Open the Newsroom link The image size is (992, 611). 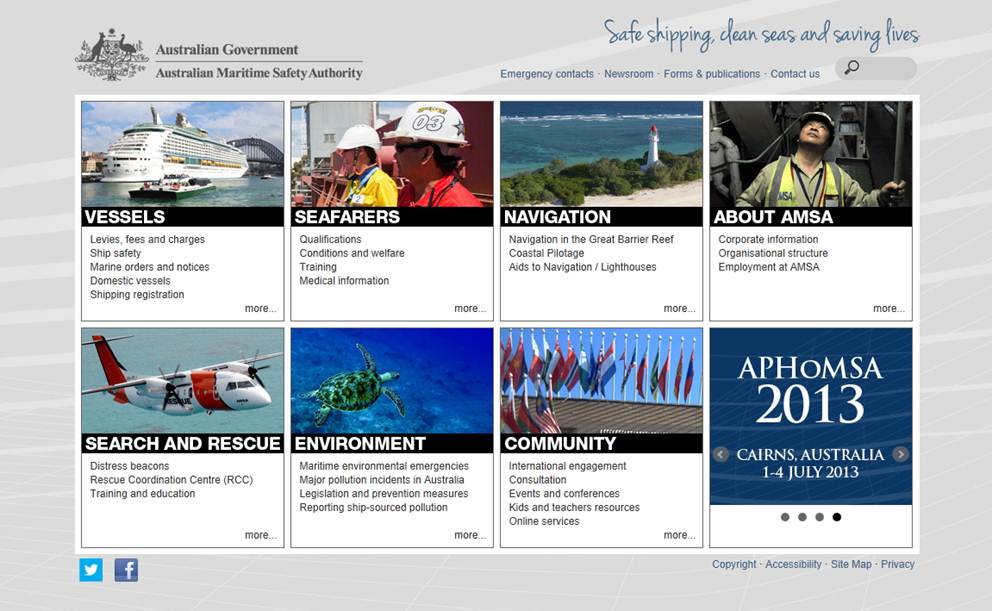click(x=628, y=74)
